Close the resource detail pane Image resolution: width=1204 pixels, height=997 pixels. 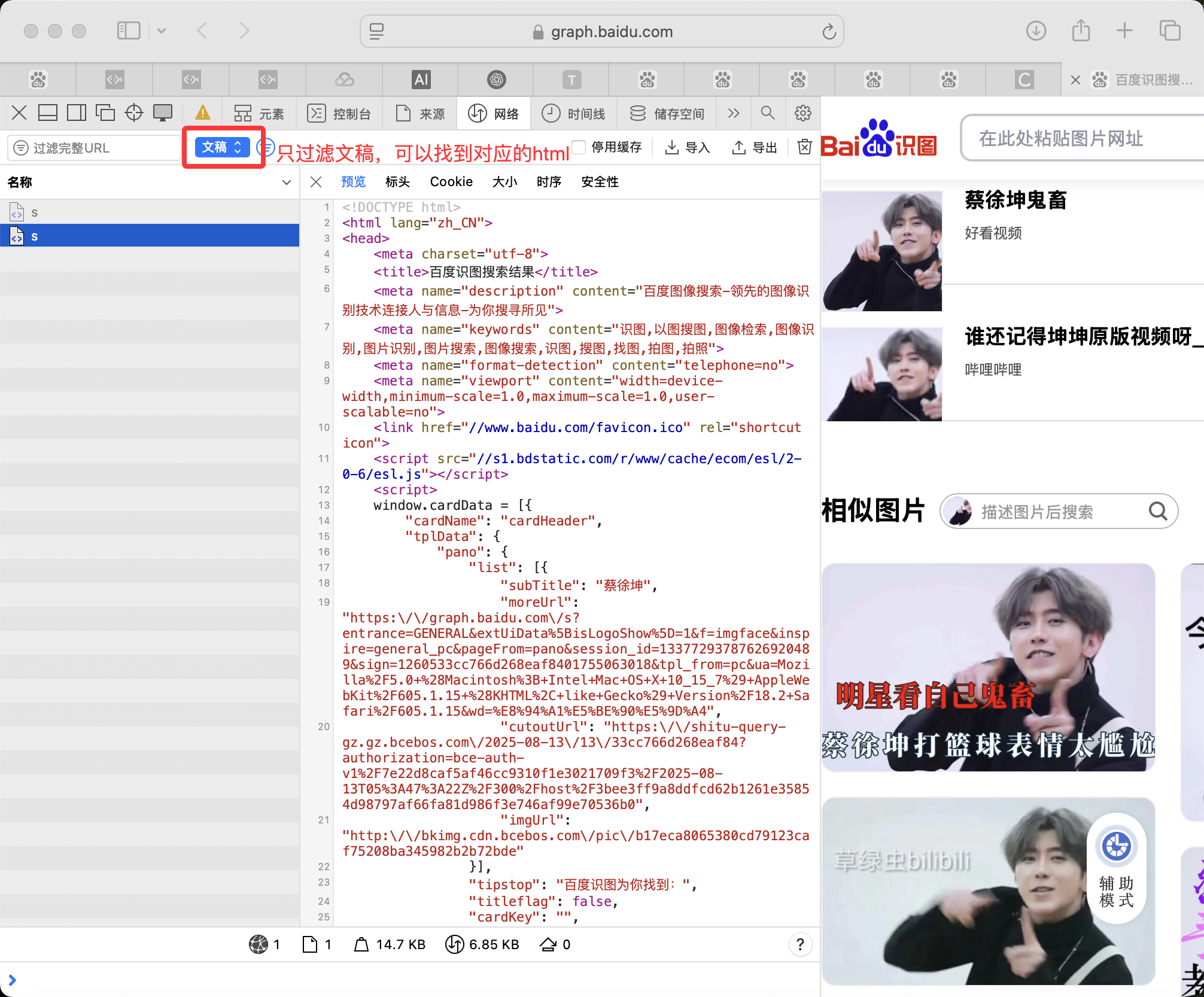pos(317,182)
